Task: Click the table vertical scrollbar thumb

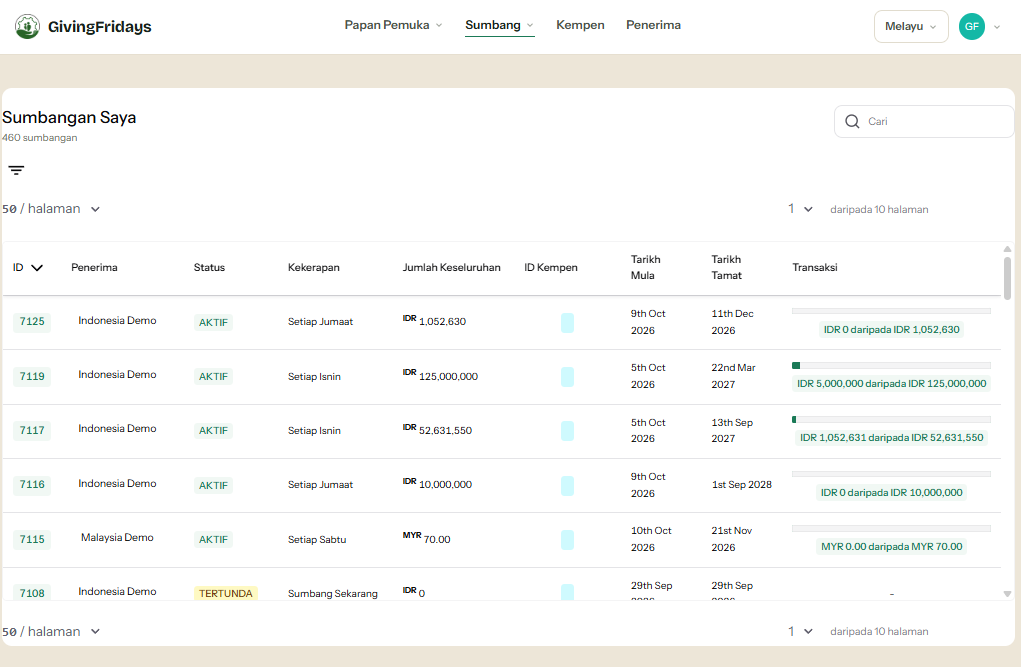Action: pyautogui.click(x=1007, y=278)
